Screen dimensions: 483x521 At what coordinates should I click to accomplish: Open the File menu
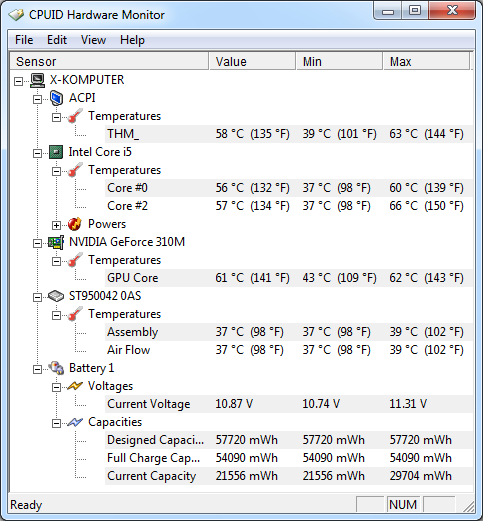point(24,40)
